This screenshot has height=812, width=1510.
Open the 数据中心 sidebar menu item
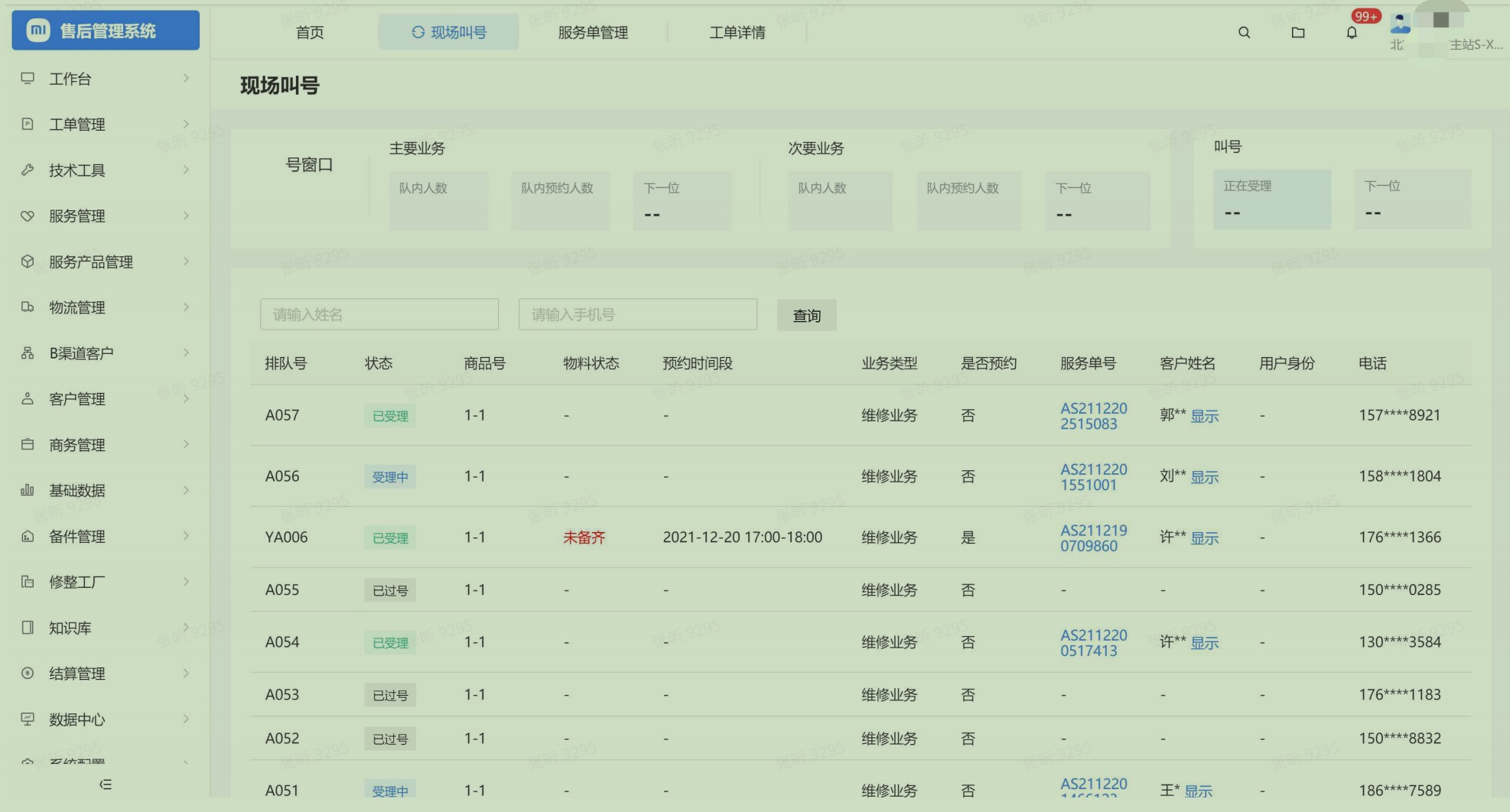105,719
